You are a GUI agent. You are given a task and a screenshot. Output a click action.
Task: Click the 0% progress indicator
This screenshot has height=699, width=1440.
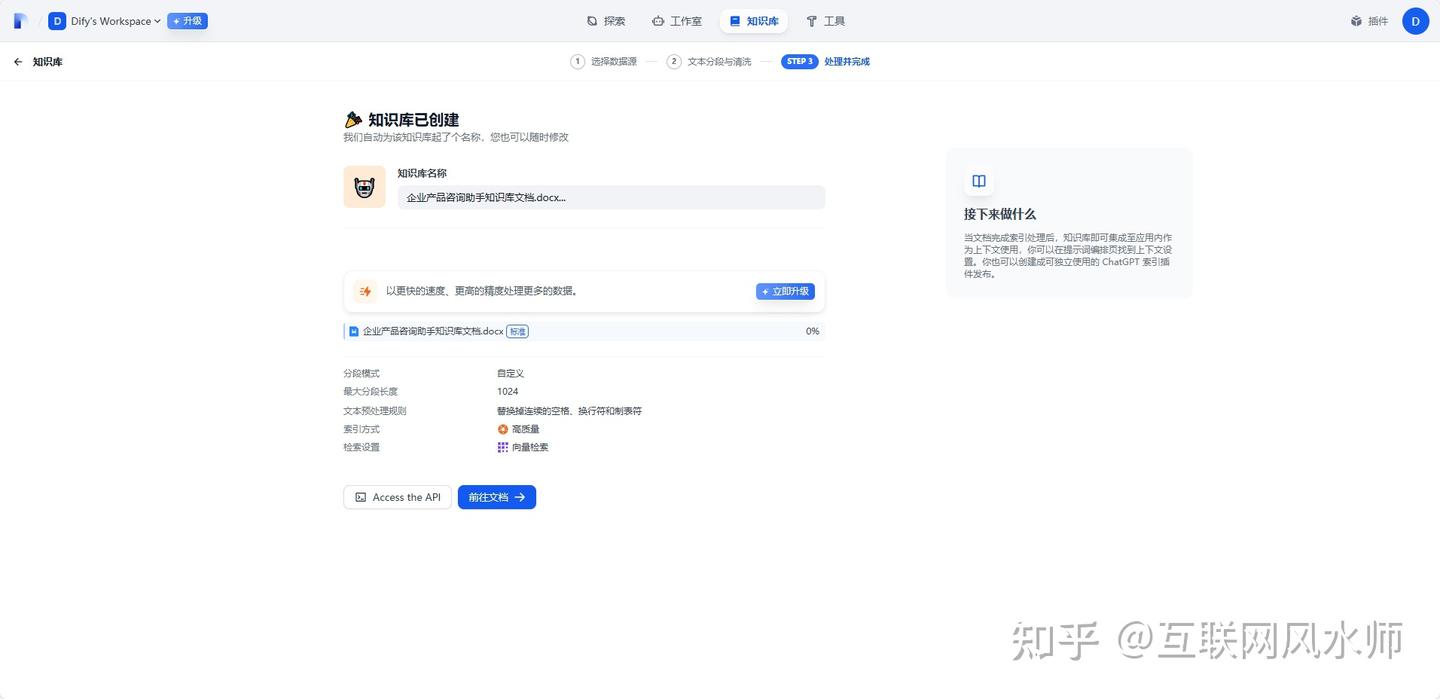tap(812, 331)
